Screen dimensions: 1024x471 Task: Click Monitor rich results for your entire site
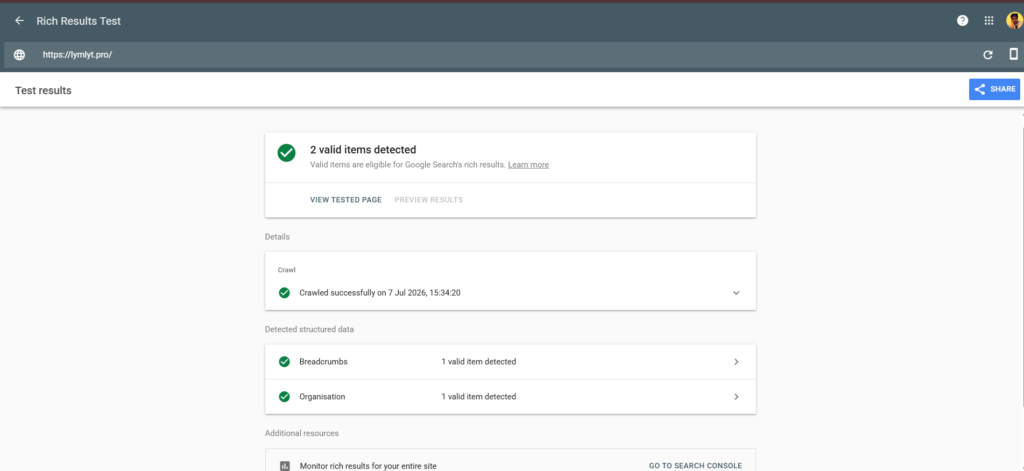368,466
